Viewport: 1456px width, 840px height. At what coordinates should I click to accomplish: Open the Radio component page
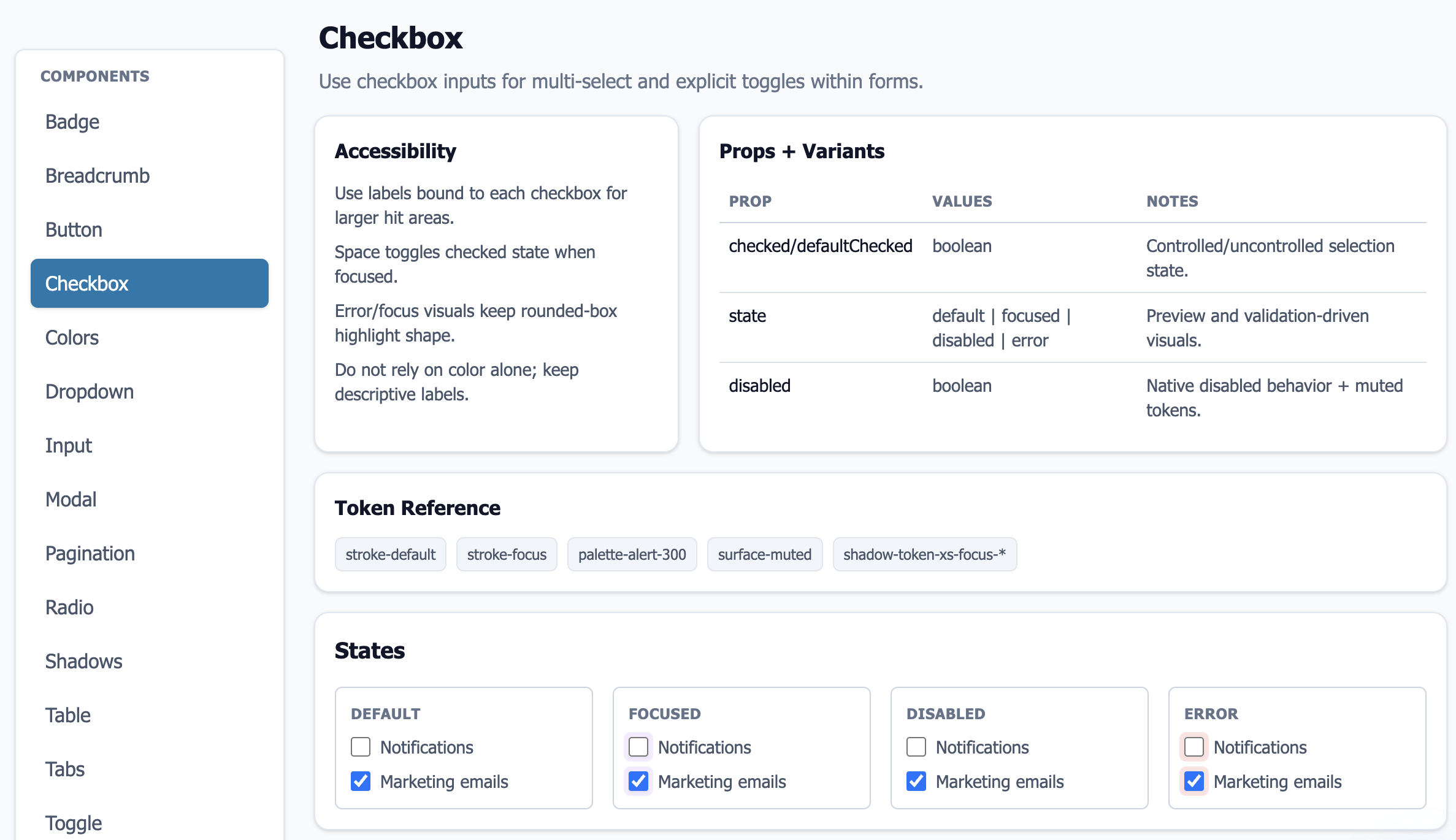[x=69, y=607]
